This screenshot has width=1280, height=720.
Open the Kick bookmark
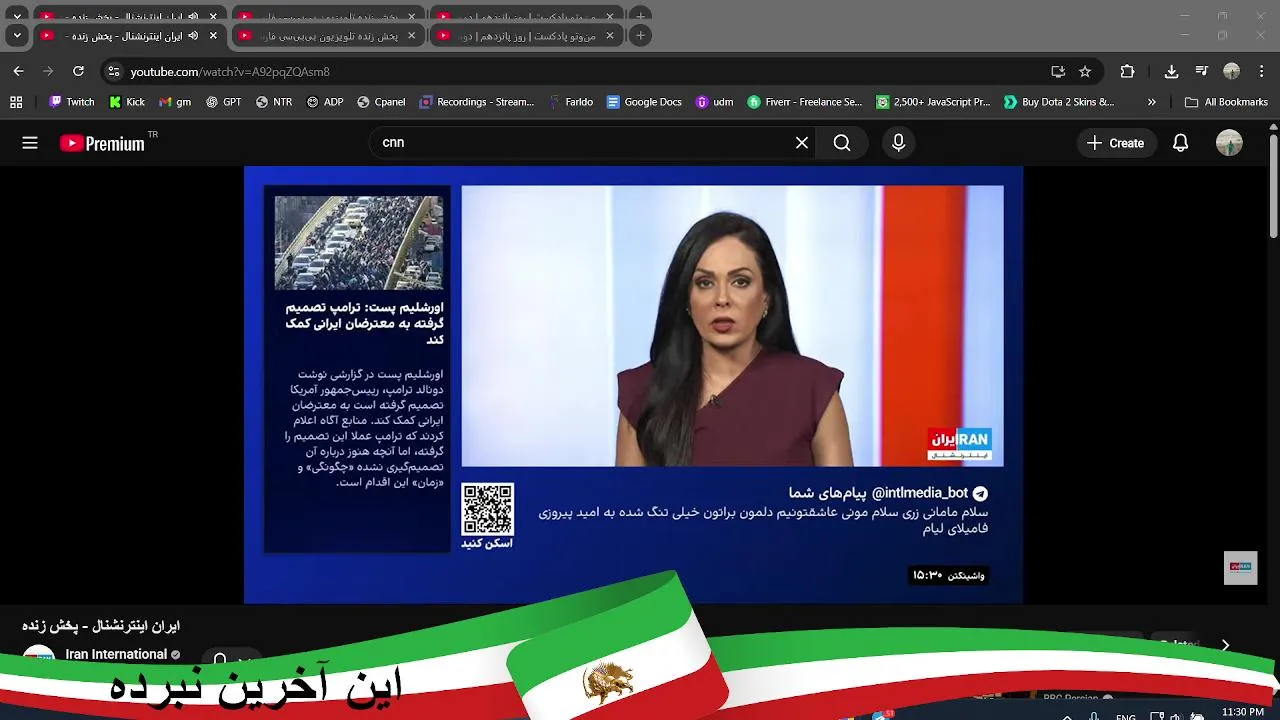(127, 102)
